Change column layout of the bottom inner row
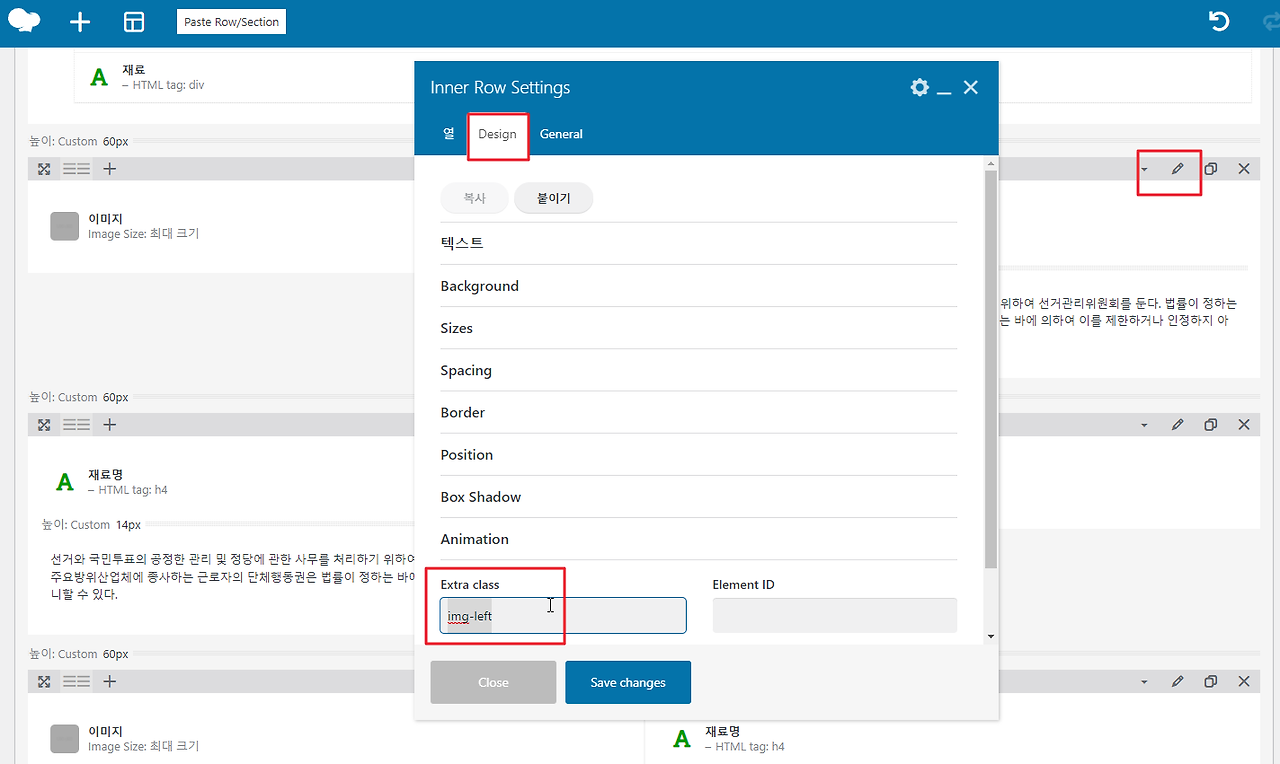 coord(77,682)
